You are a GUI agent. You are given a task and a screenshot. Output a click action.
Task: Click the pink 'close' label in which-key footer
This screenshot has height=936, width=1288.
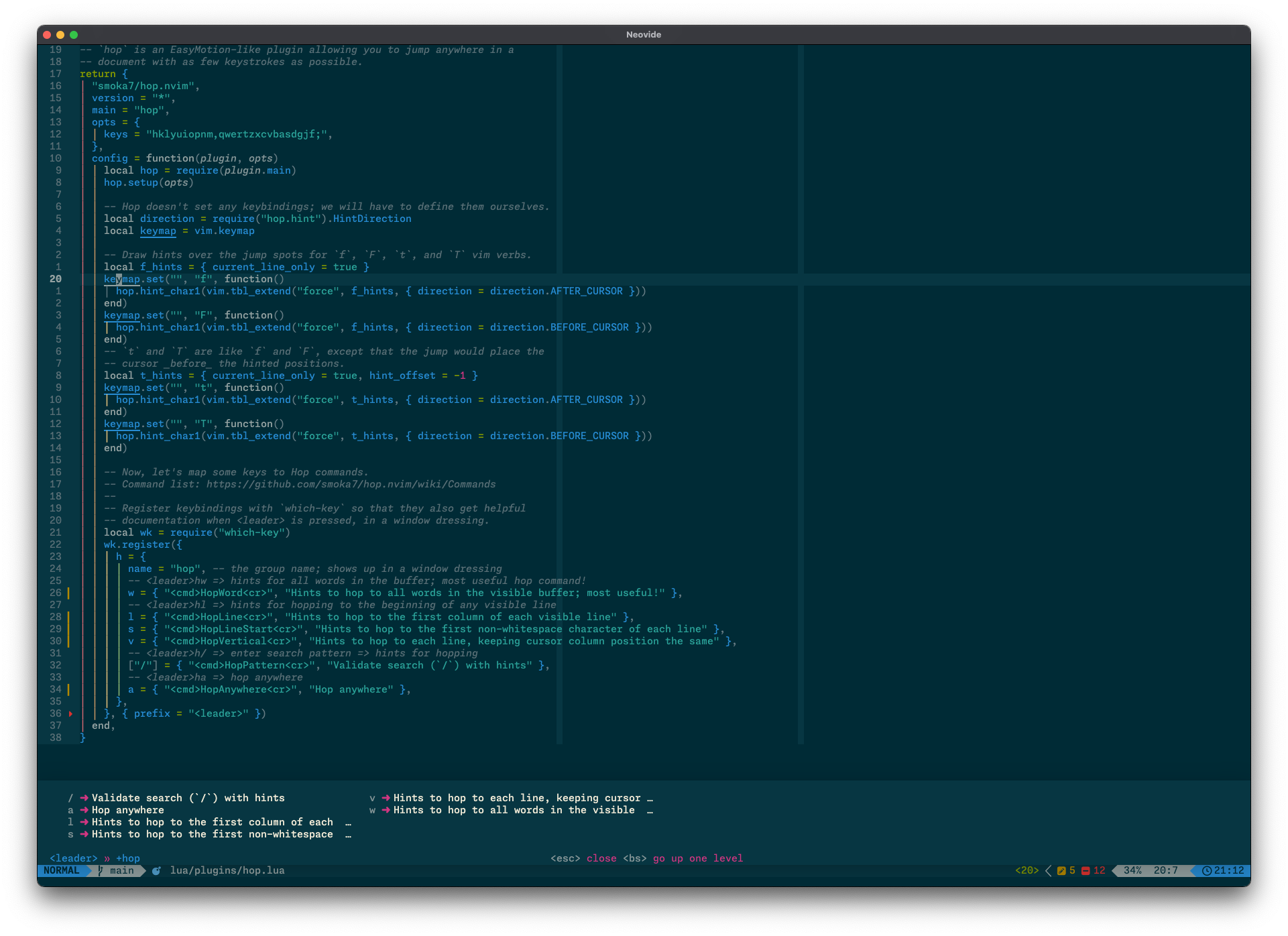click(601, 858)
